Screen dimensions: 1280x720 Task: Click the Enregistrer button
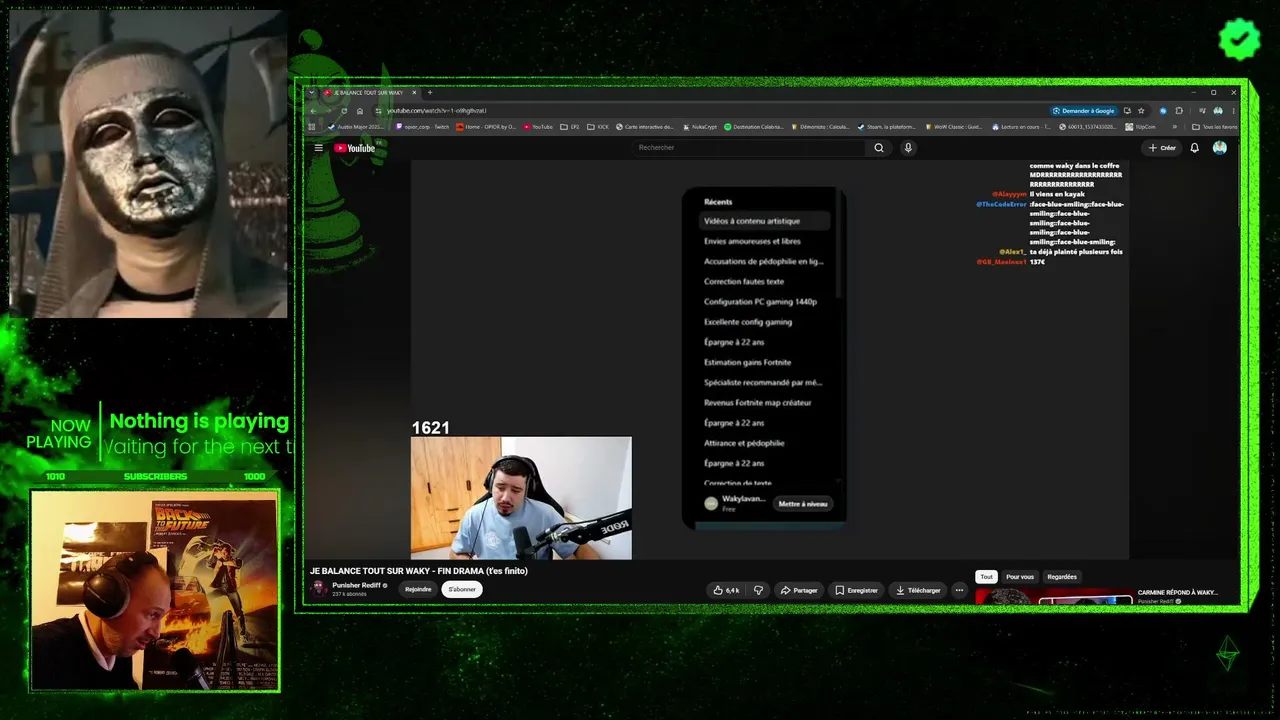(857, 590)
